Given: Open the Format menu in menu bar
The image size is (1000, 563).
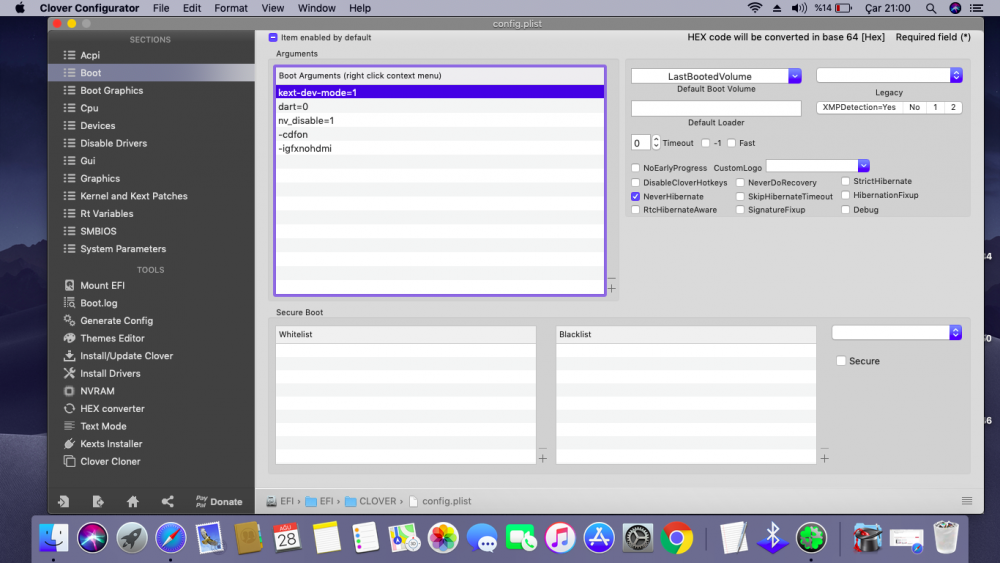Looking at the screenshot, I should [231, 8].
